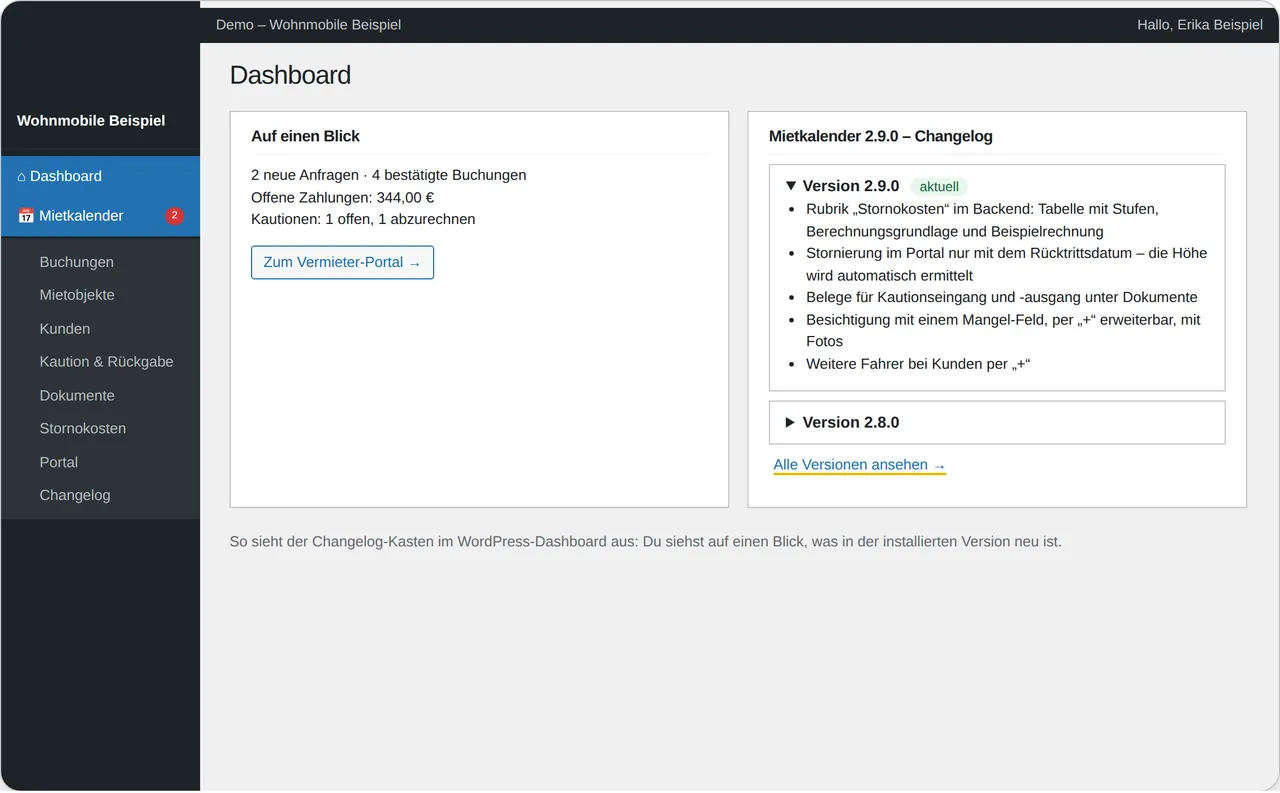Open Mietobjekte in the sidebar

[x=77, y=295]
